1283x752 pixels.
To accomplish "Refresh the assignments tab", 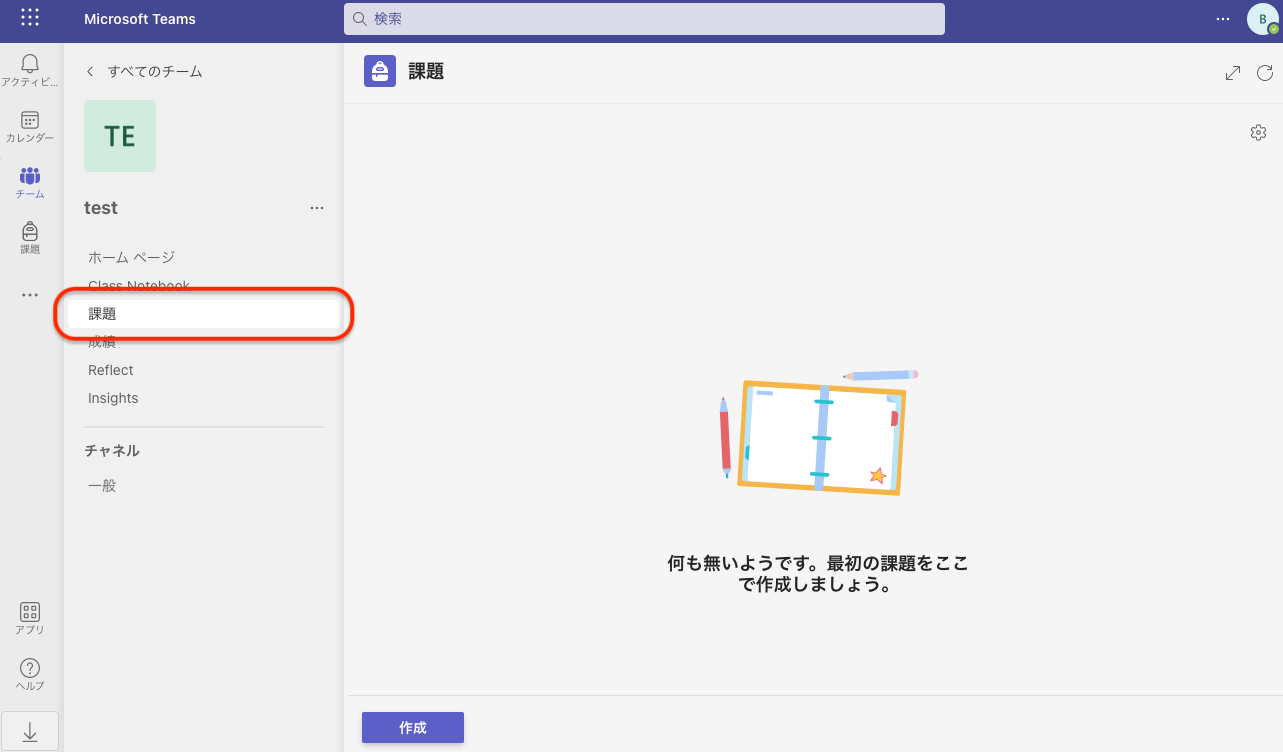I will click(x=1265, y=73).
